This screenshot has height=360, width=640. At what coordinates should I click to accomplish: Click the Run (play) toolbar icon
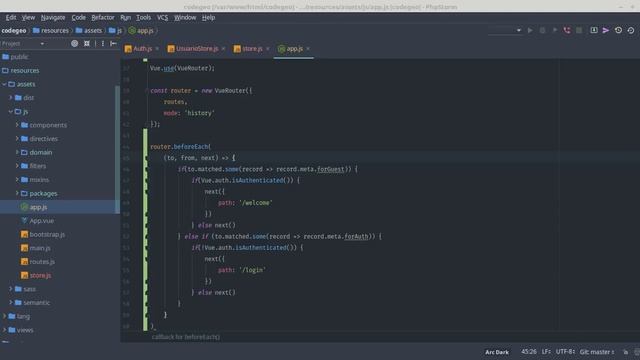[x=530, y=30]
